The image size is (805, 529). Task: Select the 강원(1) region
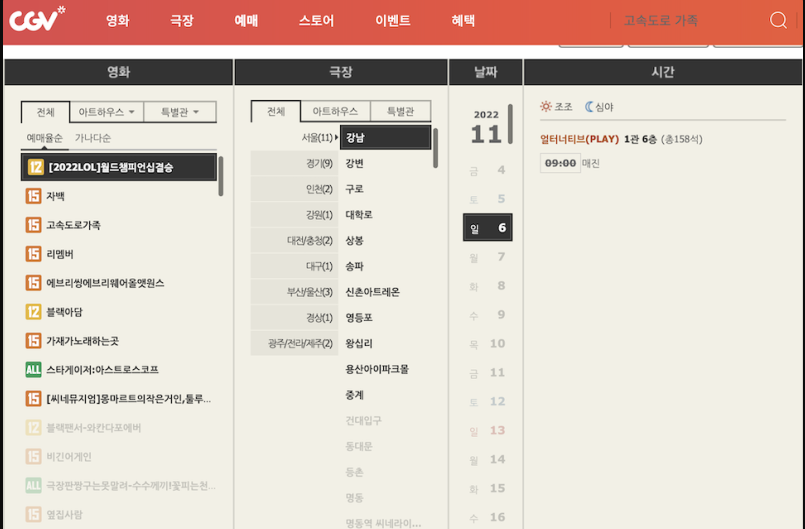coord(295,215)
